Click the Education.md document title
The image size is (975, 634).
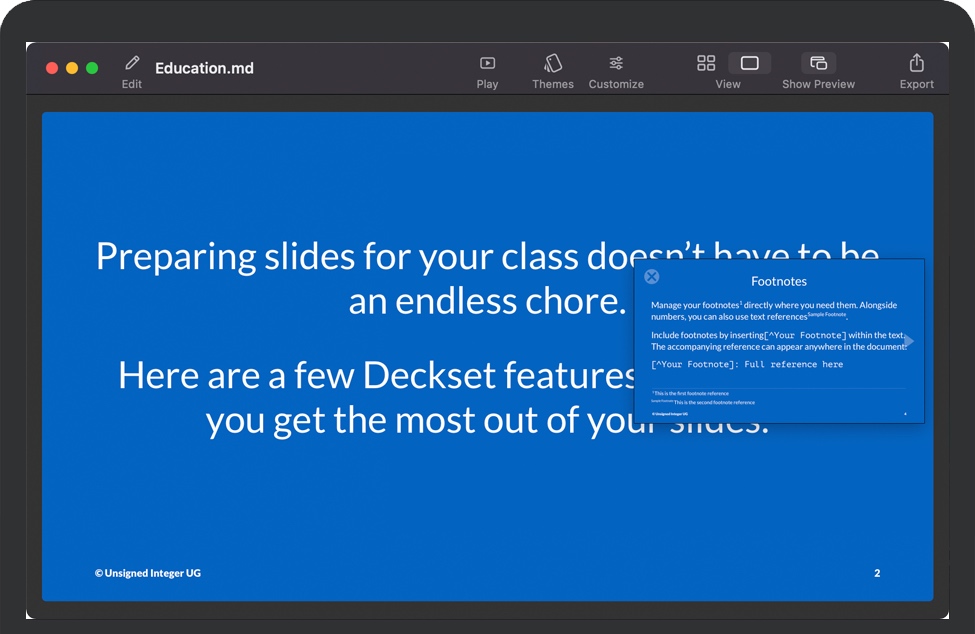[x=204, y=68]
